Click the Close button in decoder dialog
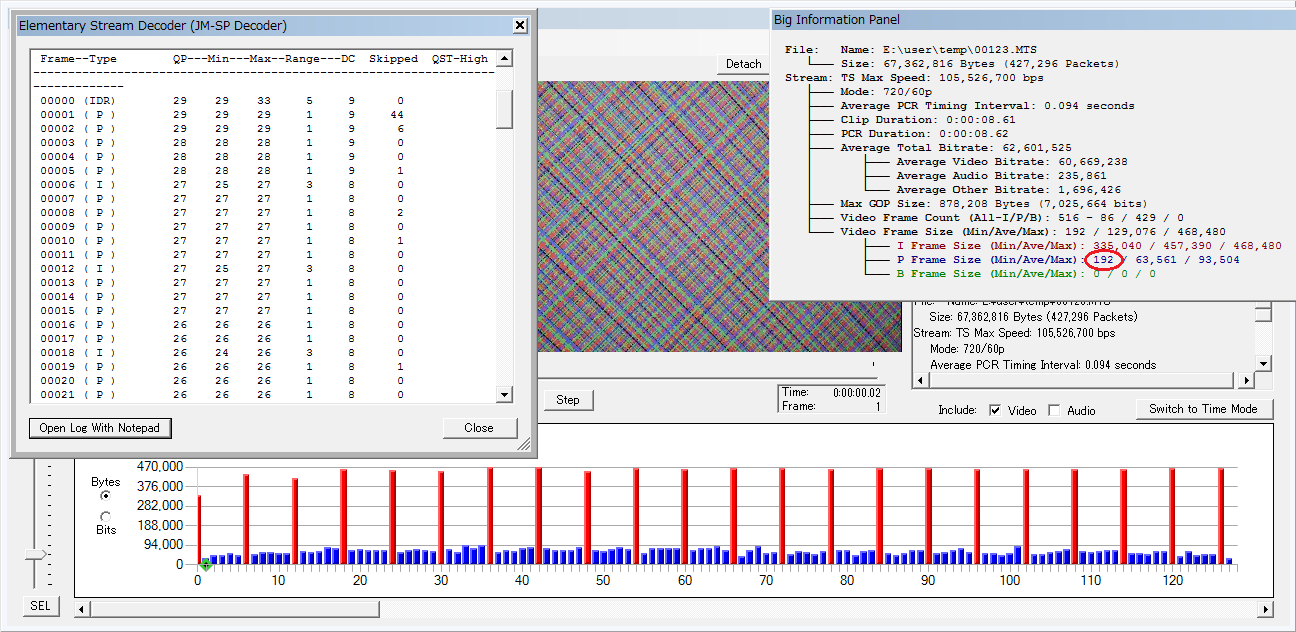 click(479, 428)
